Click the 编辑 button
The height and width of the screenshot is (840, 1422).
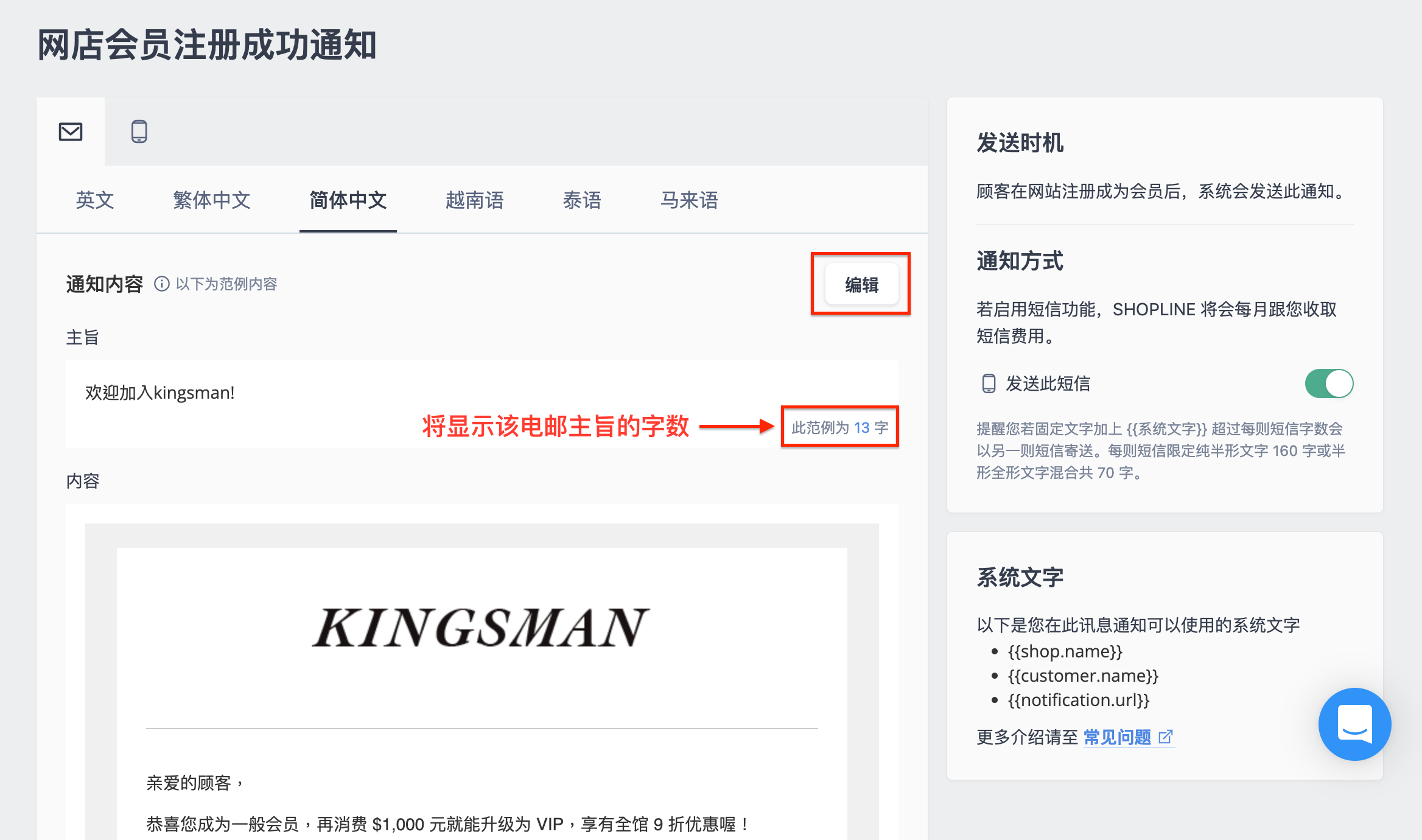pyautogui.click(x=861, y=284)
